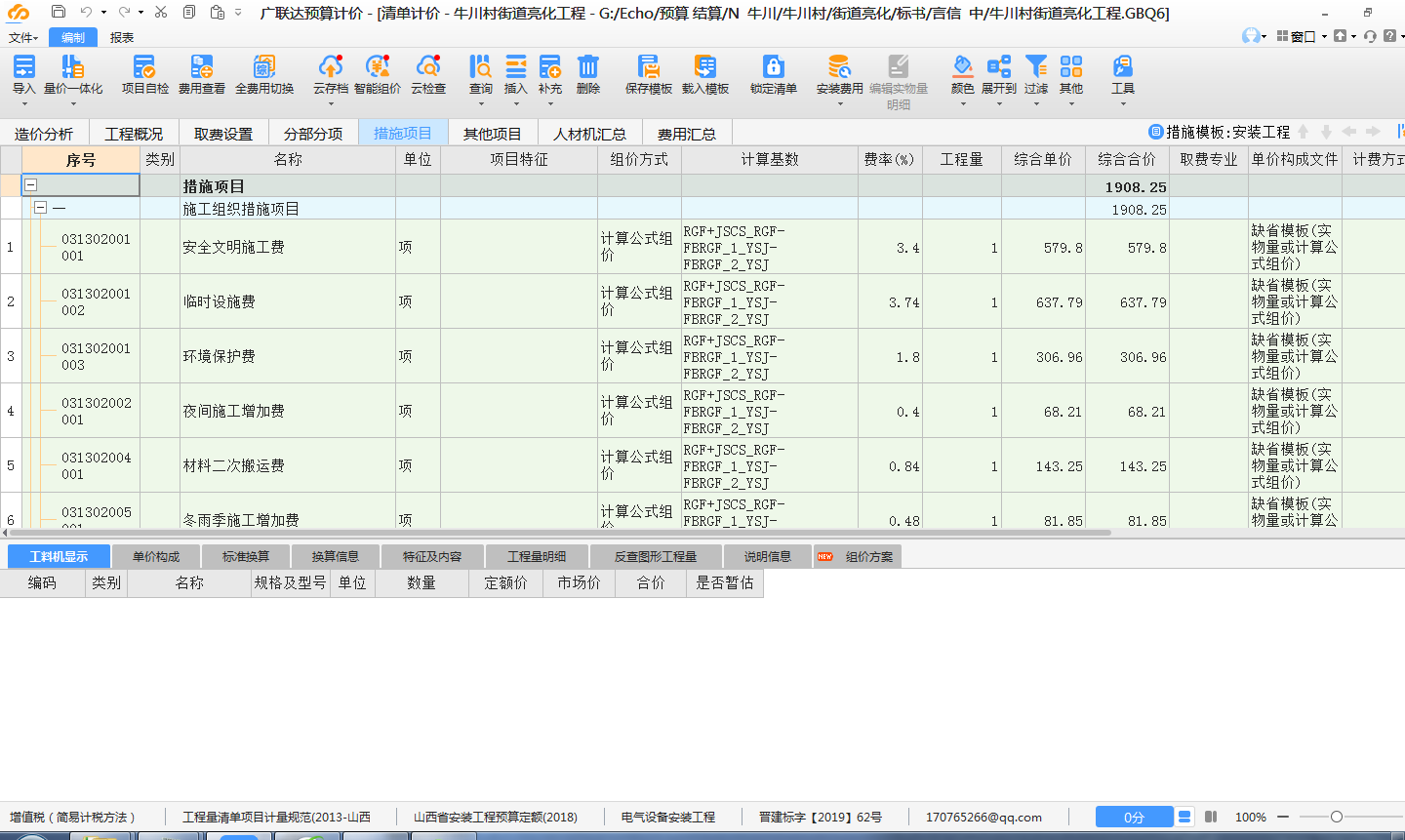Click 保存模板 save template icon
This screenshot has width=1405, height=840.
pos(649,66)
